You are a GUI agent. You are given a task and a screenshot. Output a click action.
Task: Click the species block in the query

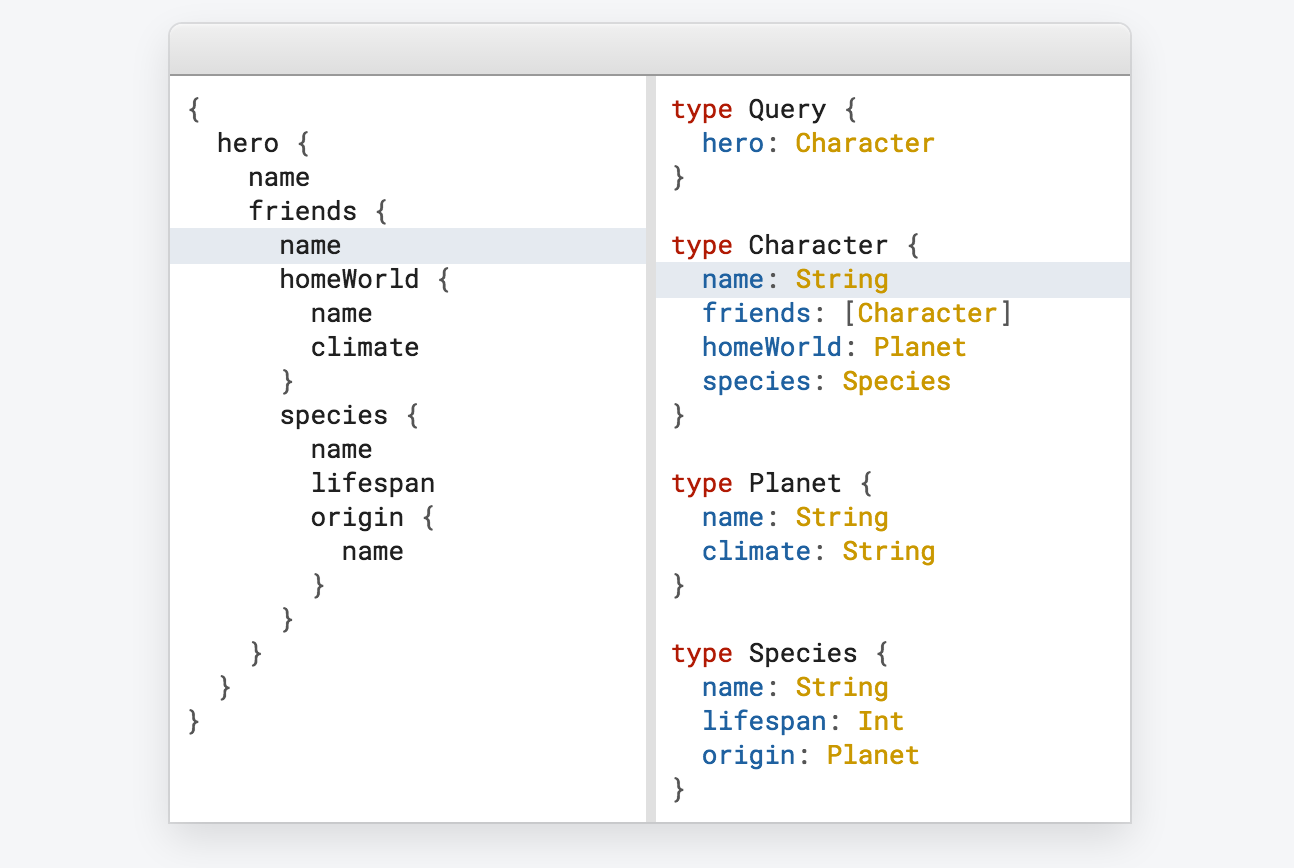(334, 415)
